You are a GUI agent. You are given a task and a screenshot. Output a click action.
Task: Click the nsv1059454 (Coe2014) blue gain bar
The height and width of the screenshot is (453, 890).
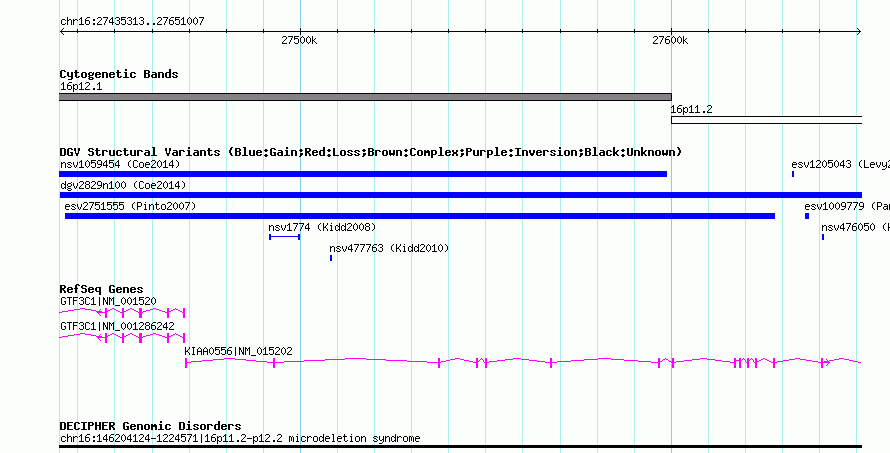point(363,174)
